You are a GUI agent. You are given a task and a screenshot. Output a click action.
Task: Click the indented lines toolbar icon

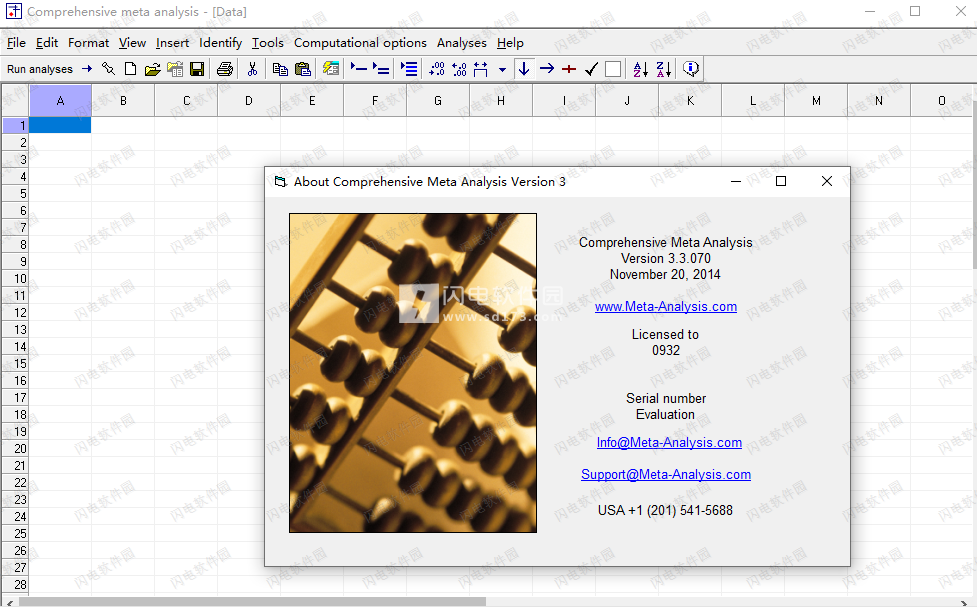click(x=409, y=69)
